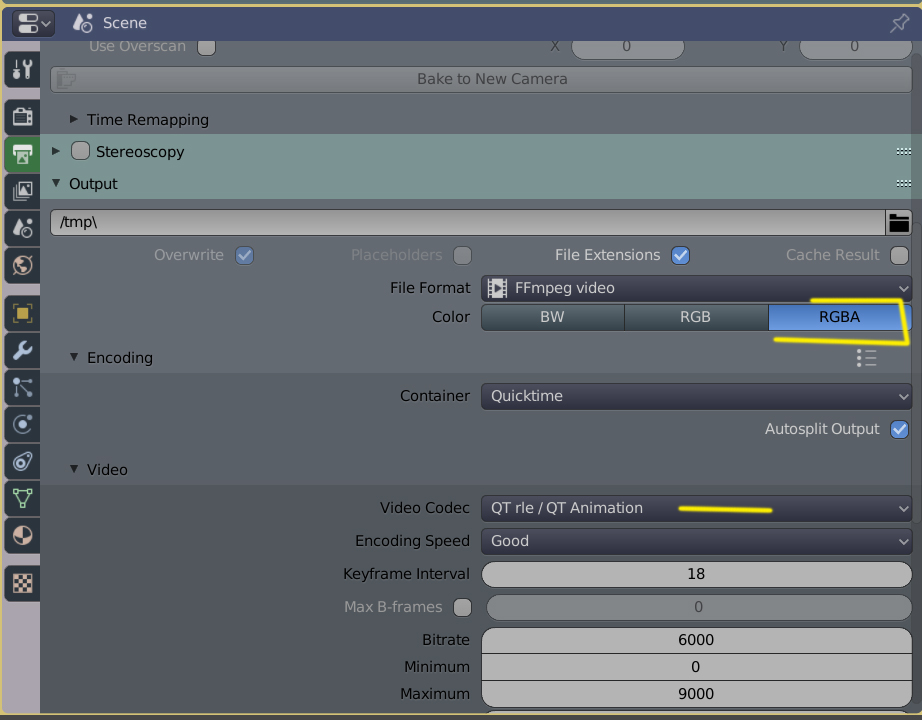Open Modifiers wrench tab
The width and height of the screenshot is (922, 720).
coord(22,350)
